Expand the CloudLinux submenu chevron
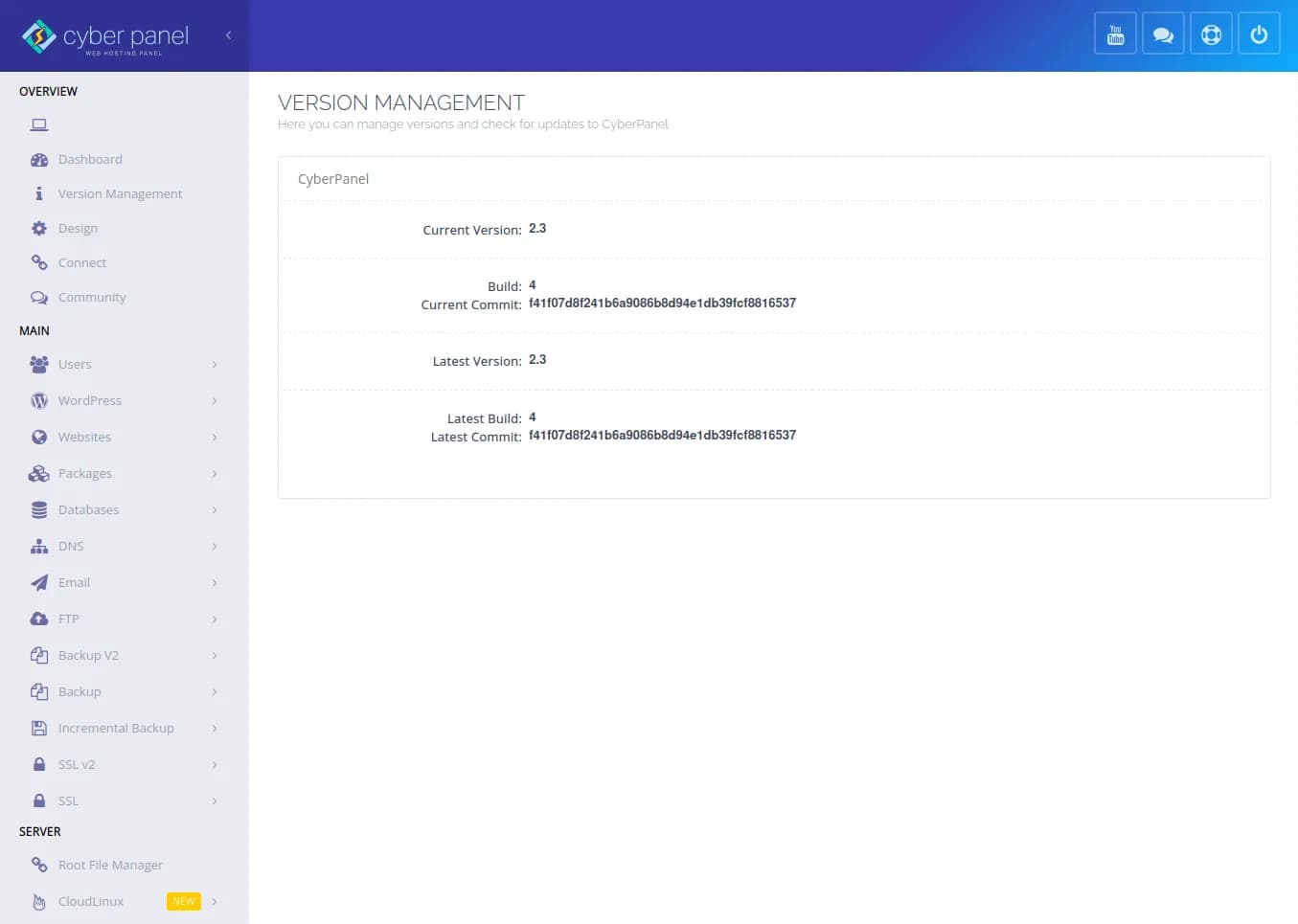The width and height of the screenshot is (1298, 924). (215, 901)
